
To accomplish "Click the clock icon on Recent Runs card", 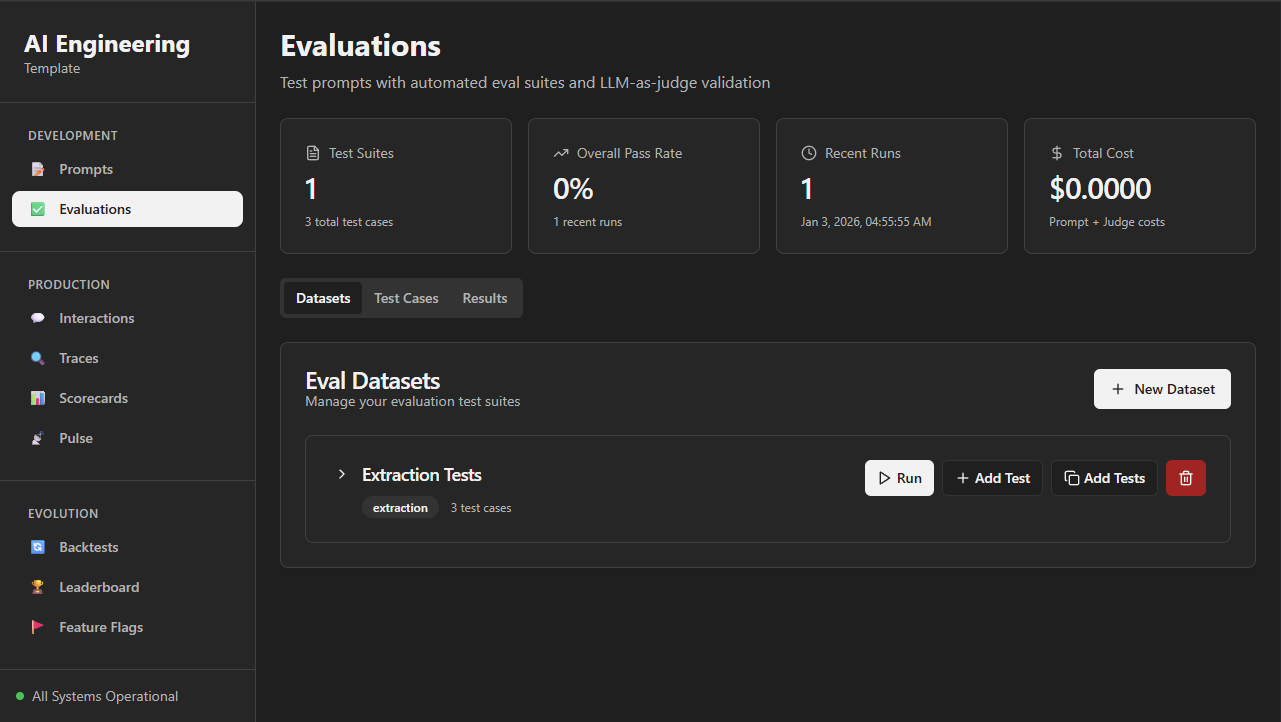I will [x=808, y=152].
